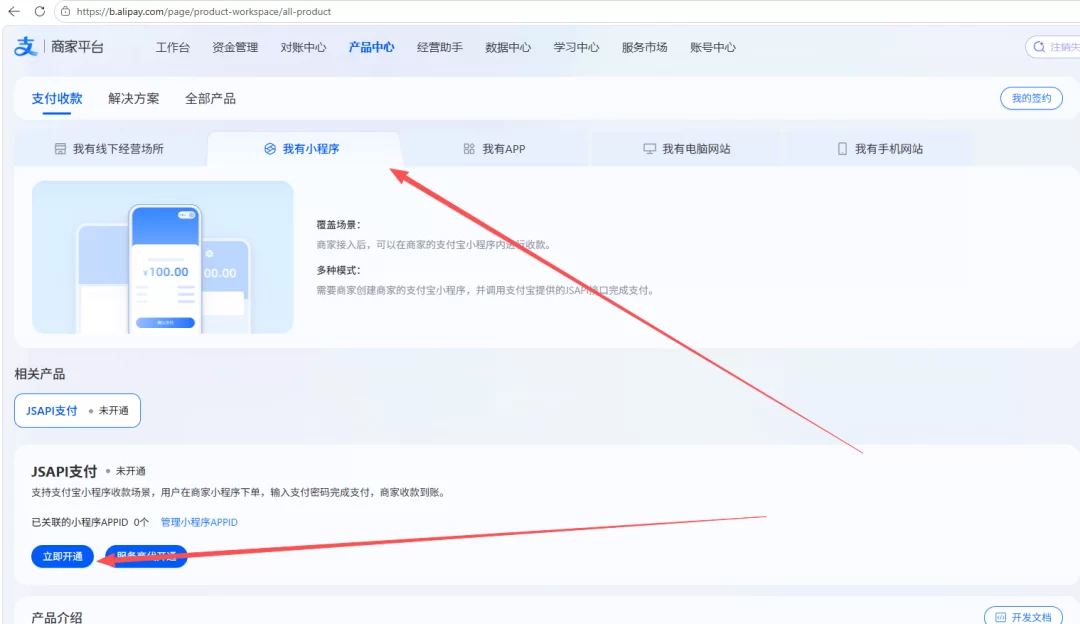This screenshot has height=624, width=1080.
Task: Click the Alipay logo icon
Action: point(25,47)
